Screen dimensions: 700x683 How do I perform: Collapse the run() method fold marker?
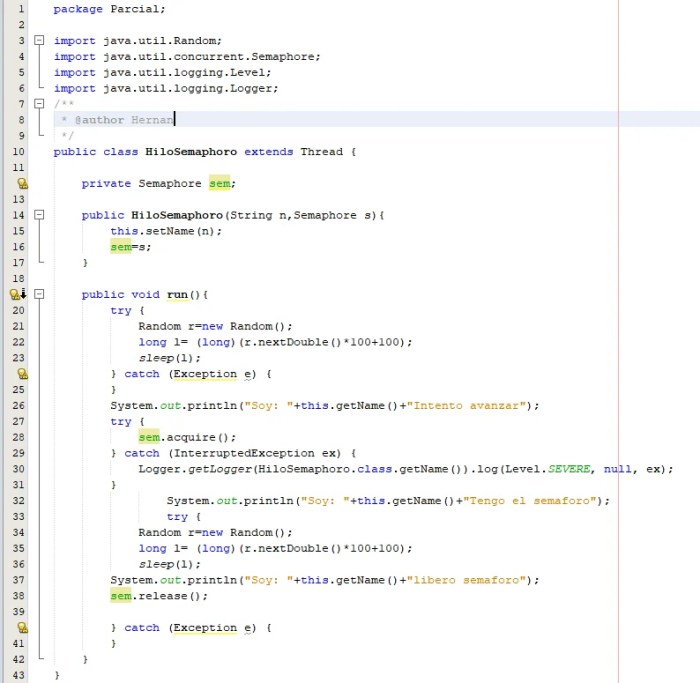tap(39, 294)
